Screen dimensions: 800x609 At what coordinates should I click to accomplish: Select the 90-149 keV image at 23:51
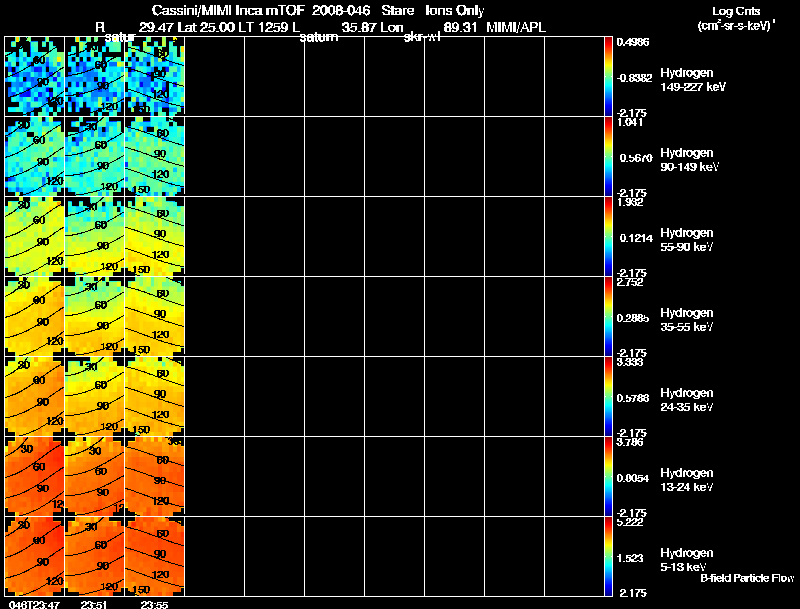click(x=95, y=156)
